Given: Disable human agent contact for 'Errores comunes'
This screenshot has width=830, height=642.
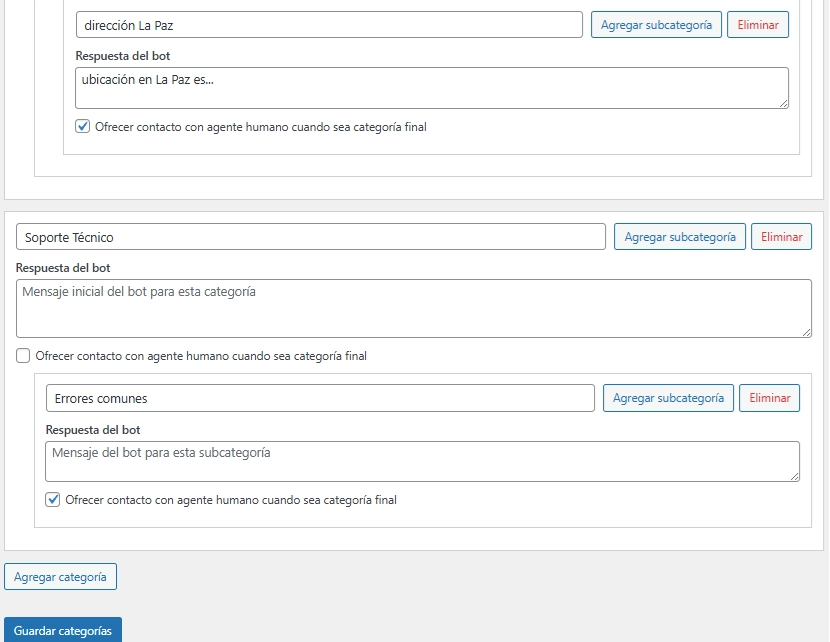Looking at the screenshot, I should [53, 500].
